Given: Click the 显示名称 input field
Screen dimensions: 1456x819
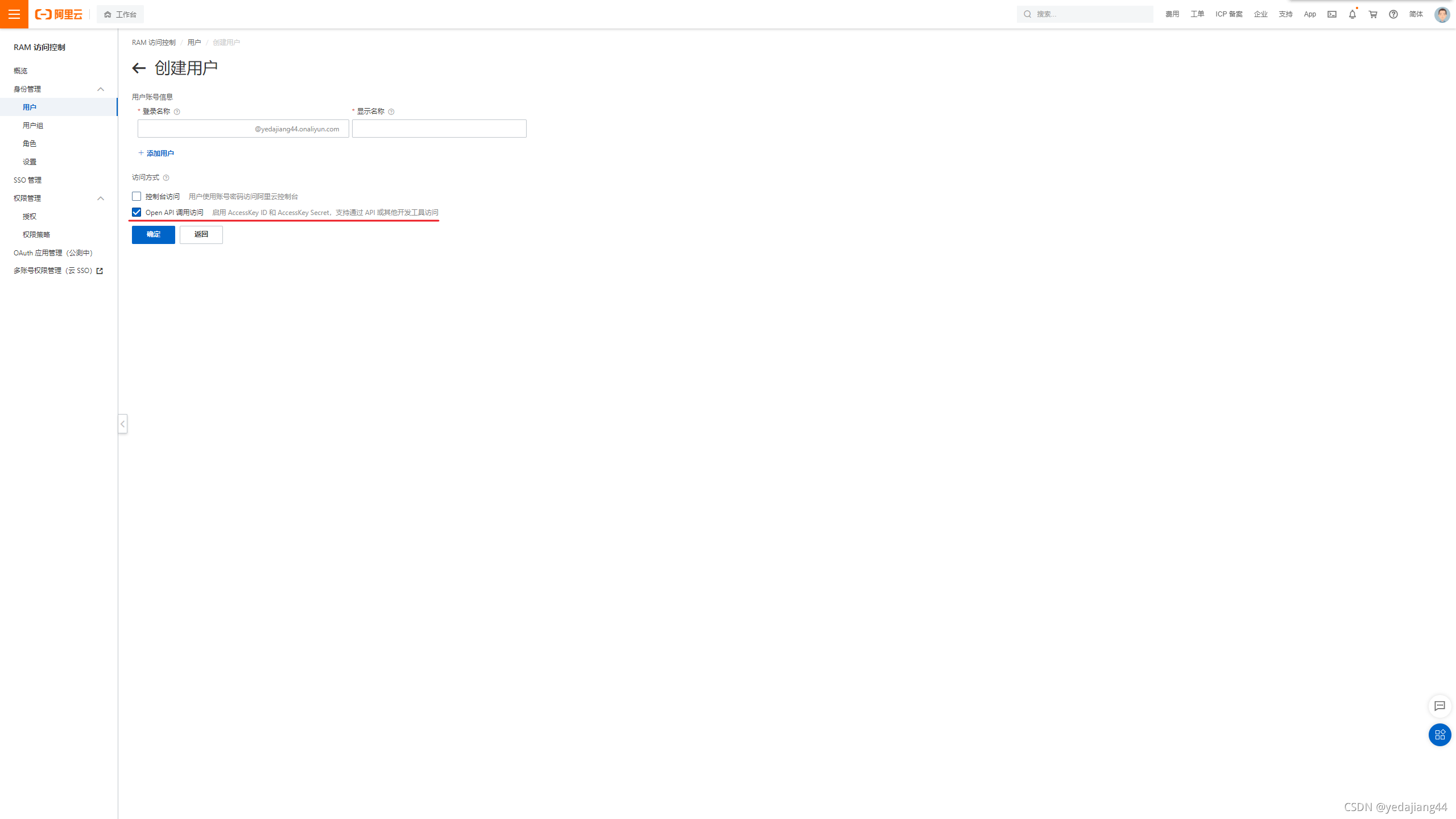Looking at the screenshot, I should coord(439,129).
